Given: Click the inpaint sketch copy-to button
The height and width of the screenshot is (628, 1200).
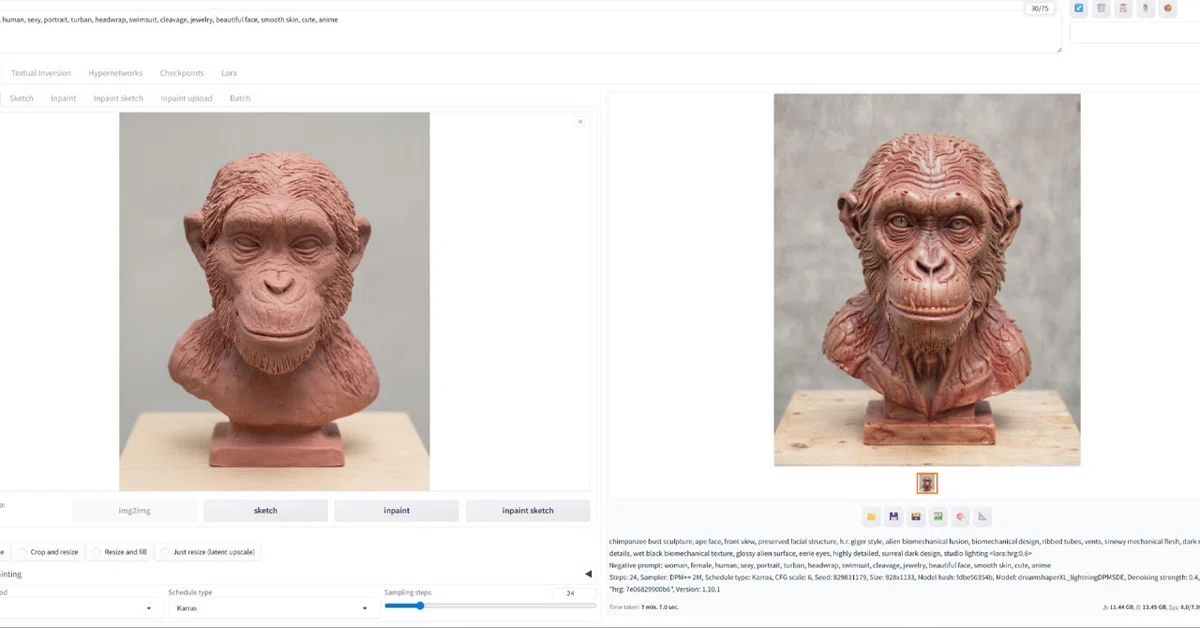Looking at the screenshot, I should click(x=528, y=510).
